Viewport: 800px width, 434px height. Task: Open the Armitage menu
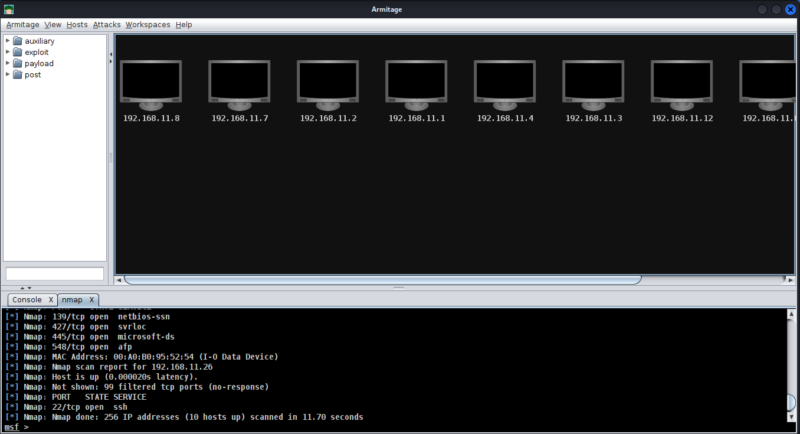click(x=22, y=24)
